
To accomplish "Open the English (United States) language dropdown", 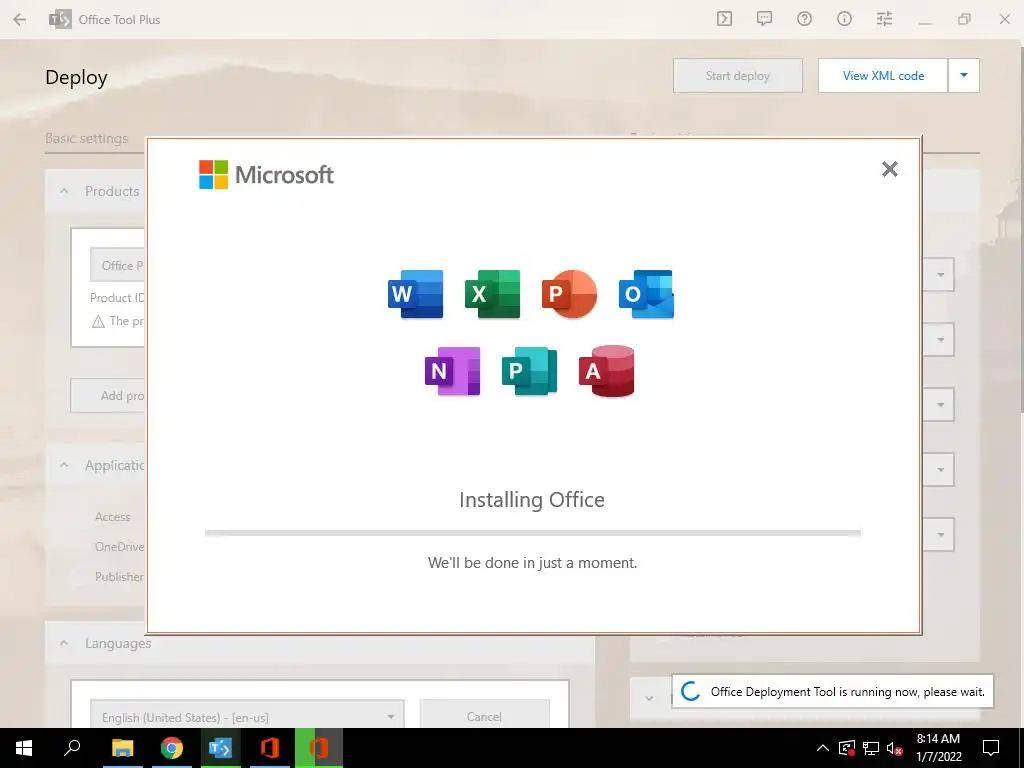I will tap(247, 717).
